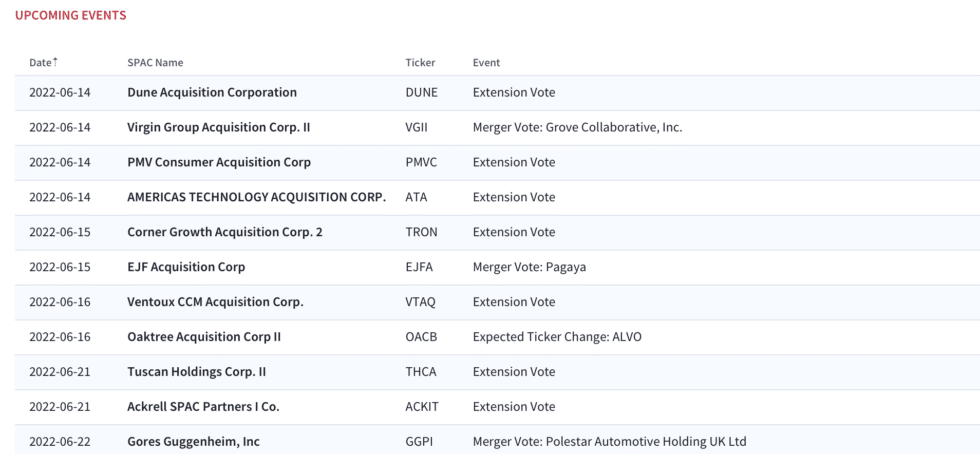Click EJF Acquisition Corp name
Image resolution: width=980 pixels, height=454 pixels.
pos(186,267)
